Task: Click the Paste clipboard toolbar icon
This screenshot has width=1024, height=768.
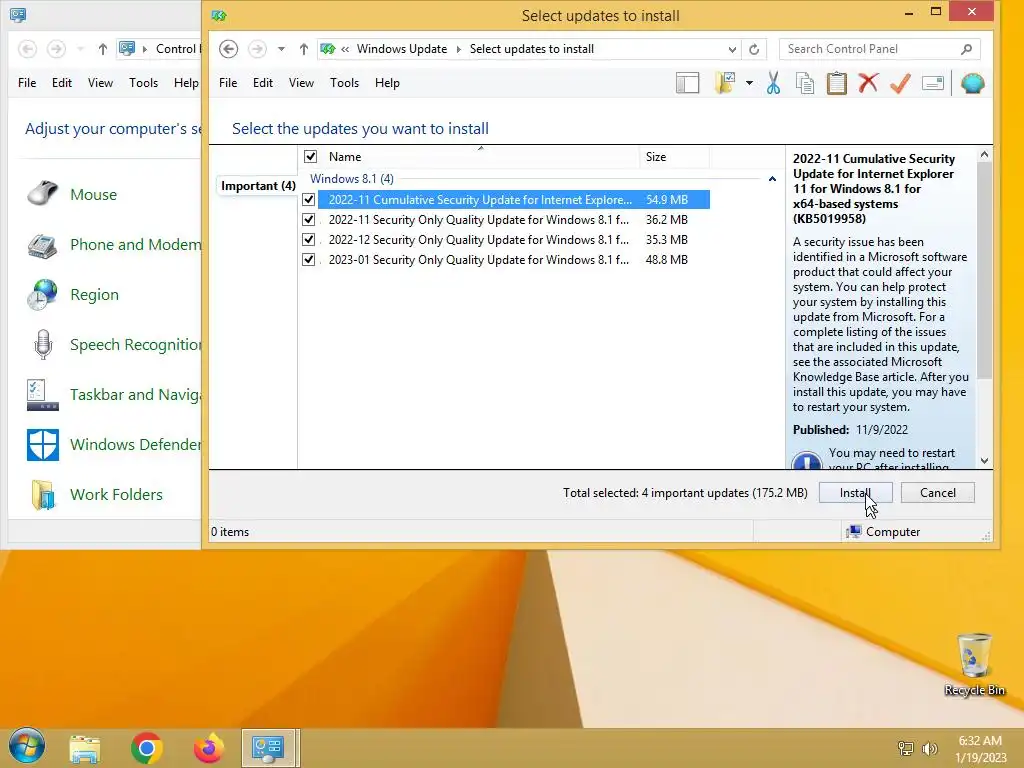Action: [837, 84]
